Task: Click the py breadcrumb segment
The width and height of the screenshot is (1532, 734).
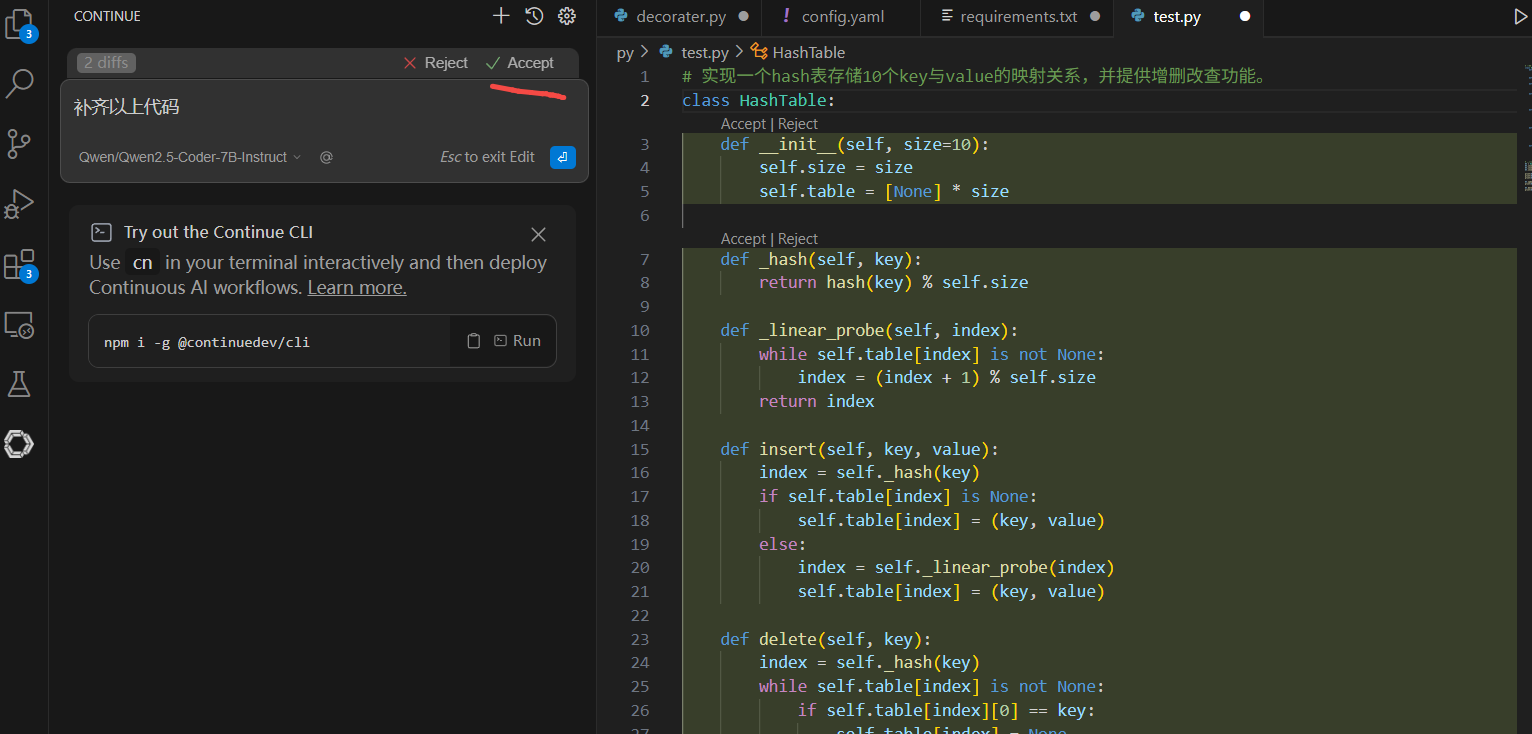Action: coord(625,52)
